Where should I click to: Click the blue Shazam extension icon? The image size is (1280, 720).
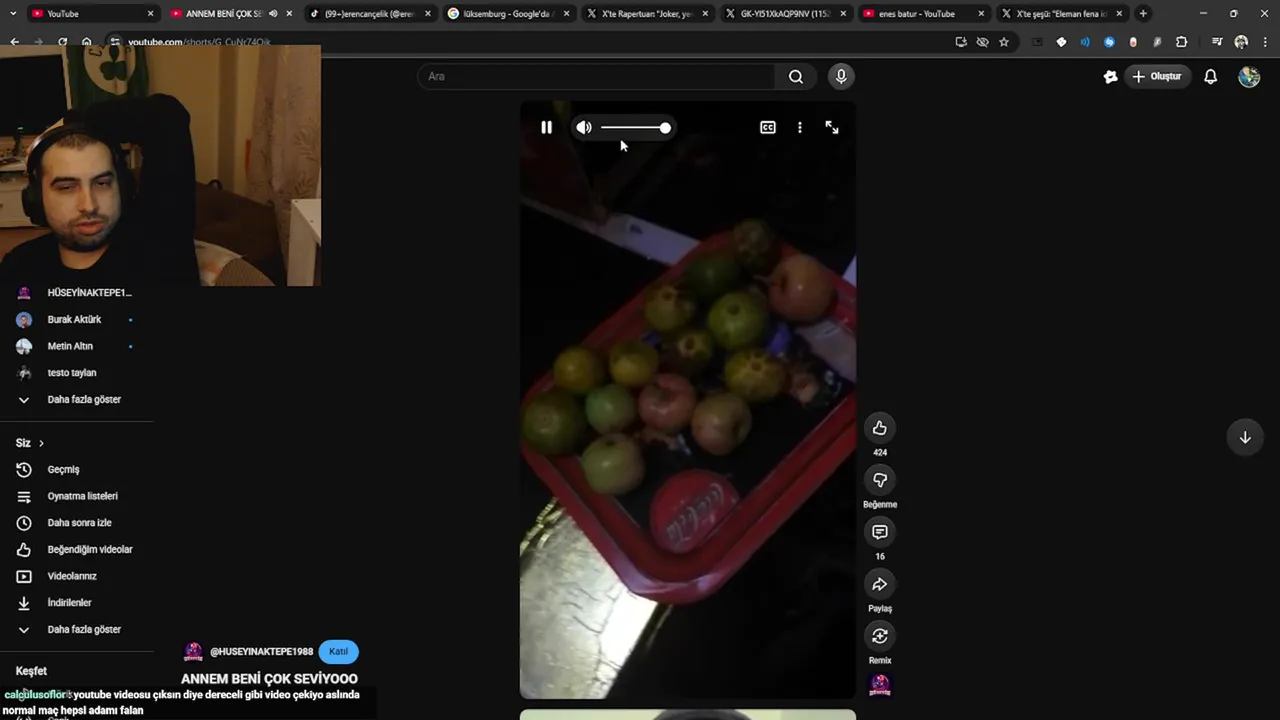click(x=1109, y=42)
